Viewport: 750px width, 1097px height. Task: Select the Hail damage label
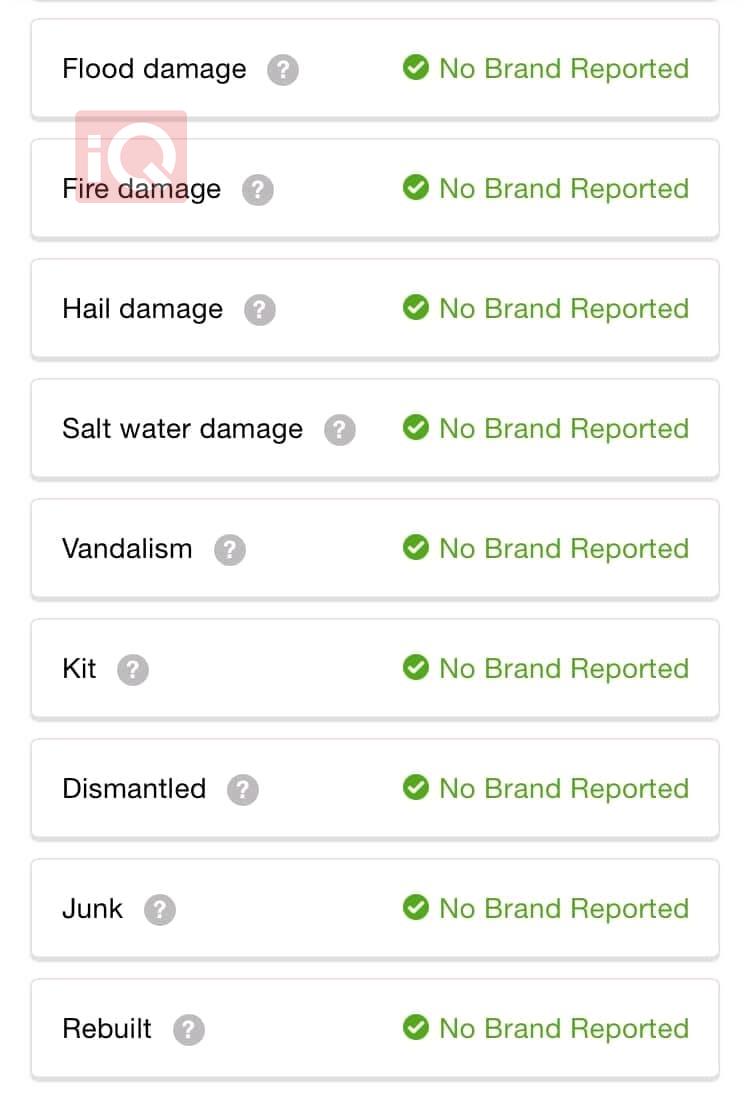pos(143,309)
